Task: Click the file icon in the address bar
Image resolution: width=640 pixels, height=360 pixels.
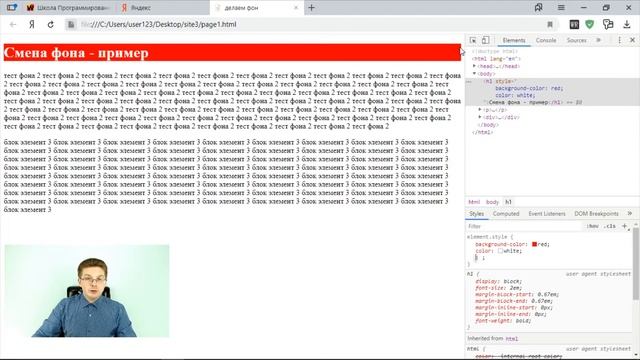Action: click(x=71, y=24)
